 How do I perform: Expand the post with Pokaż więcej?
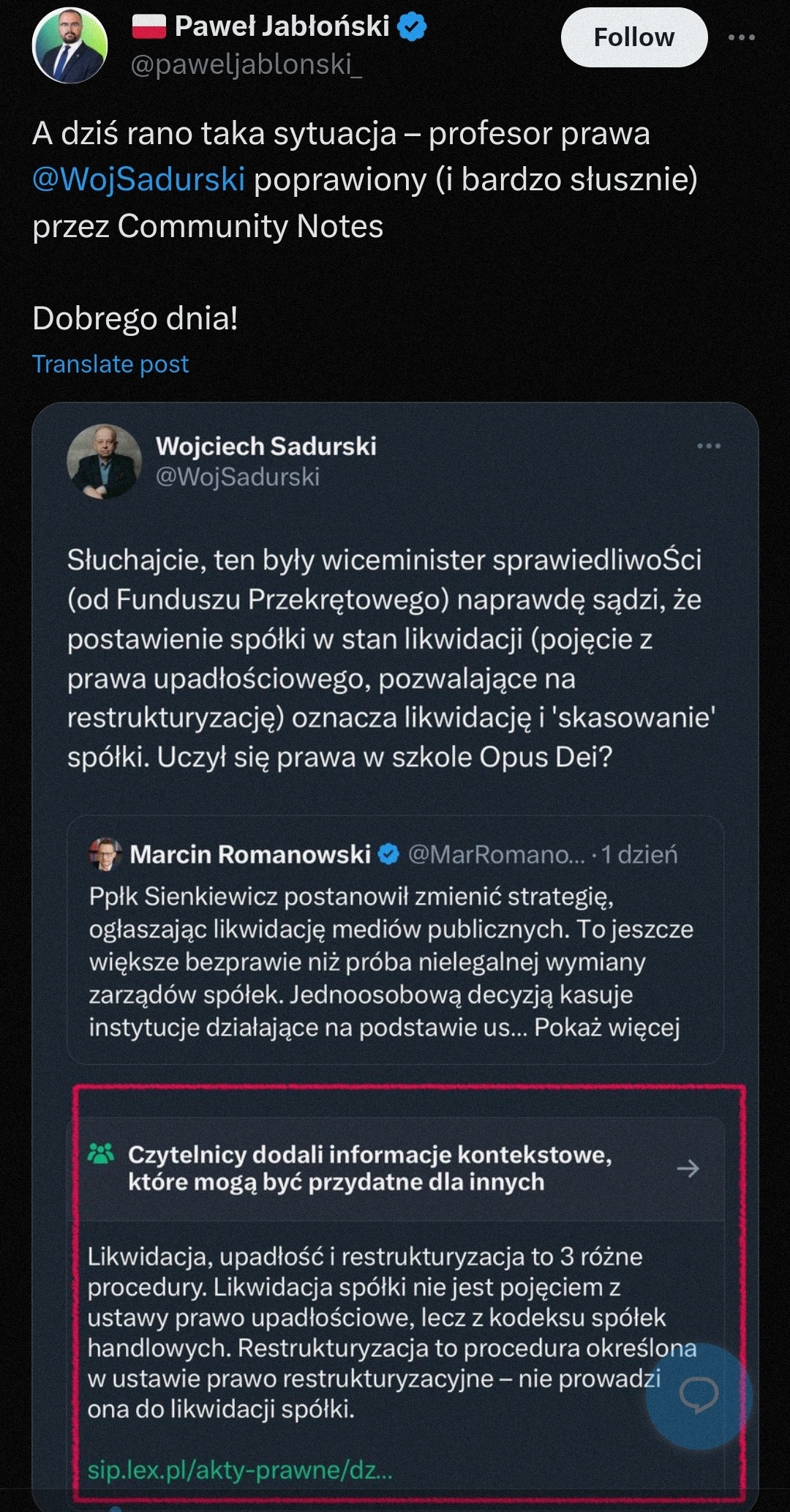[606, 1027]
